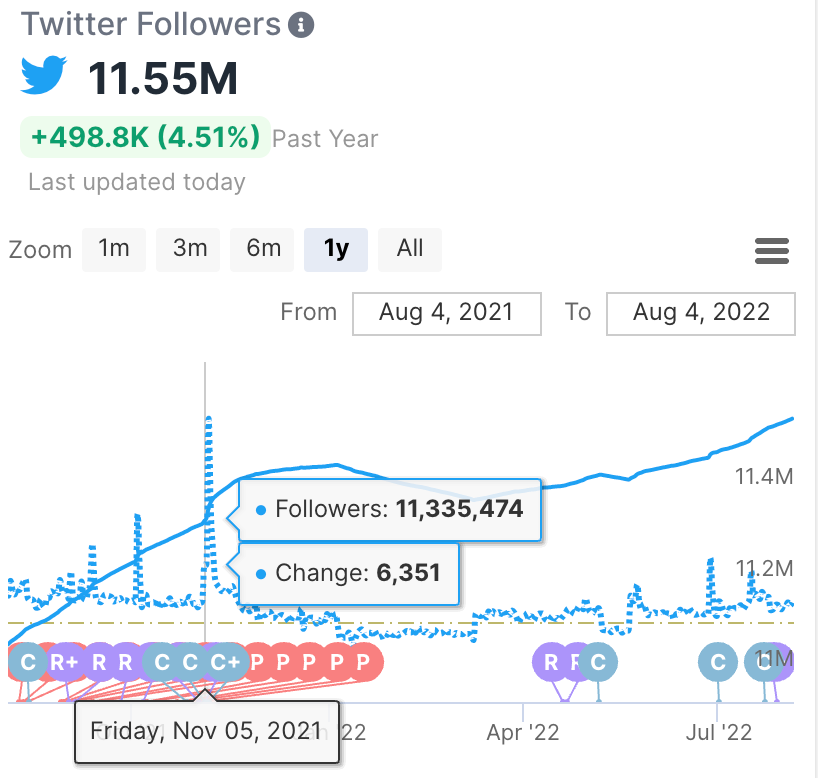Open the To date field
The image size is (818, 778).
[701, 313]
